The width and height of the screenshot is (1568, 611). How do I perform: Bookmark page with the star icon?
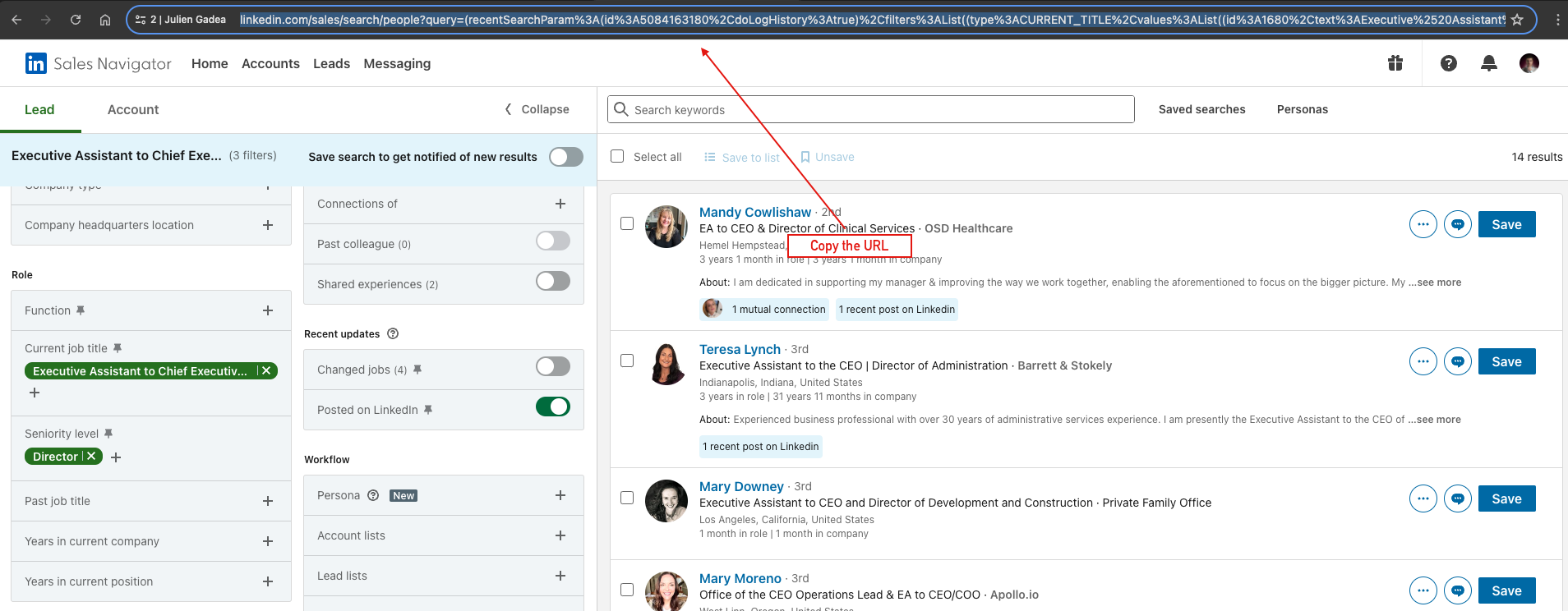pyautogui.click(x=1517, y=20)
